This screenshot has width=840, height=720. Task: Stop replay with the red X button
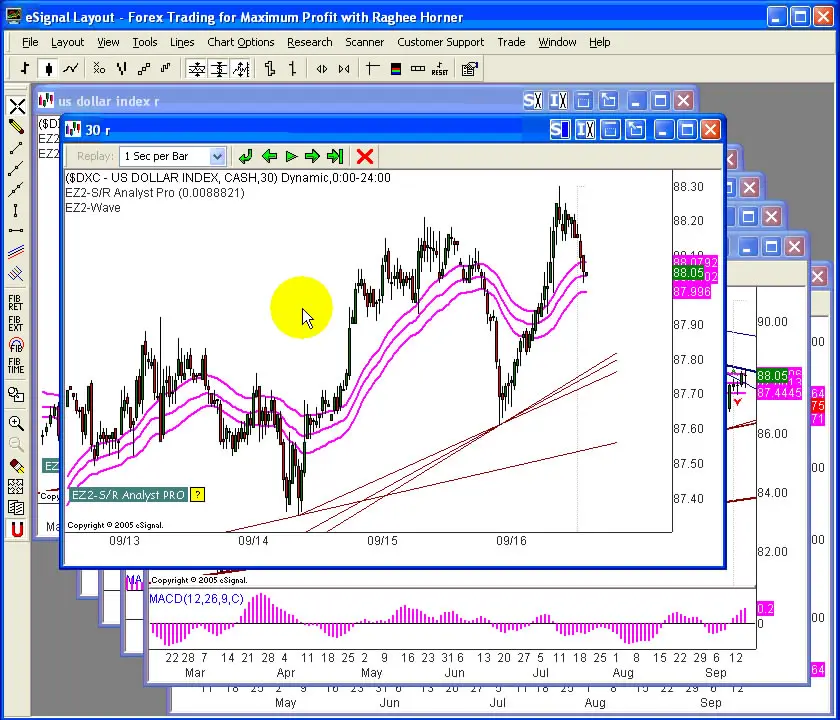pos(365,156)
